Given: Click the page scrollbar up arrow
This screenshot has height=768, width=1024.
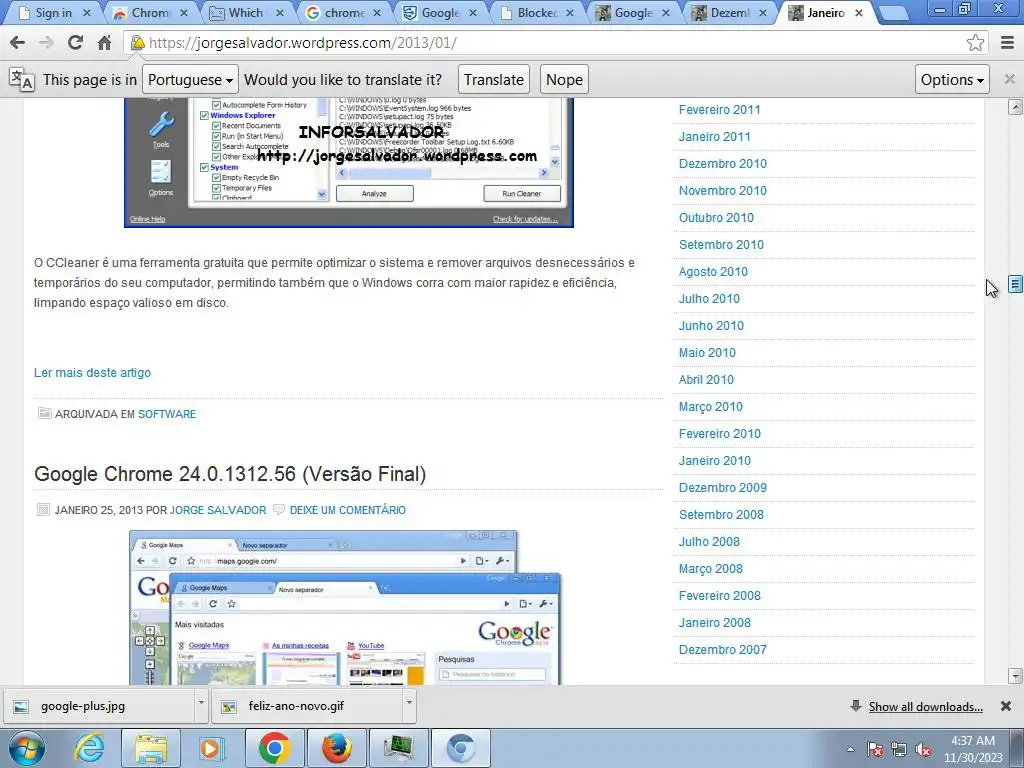Looking at the screenshot, I should [1015, 107].
